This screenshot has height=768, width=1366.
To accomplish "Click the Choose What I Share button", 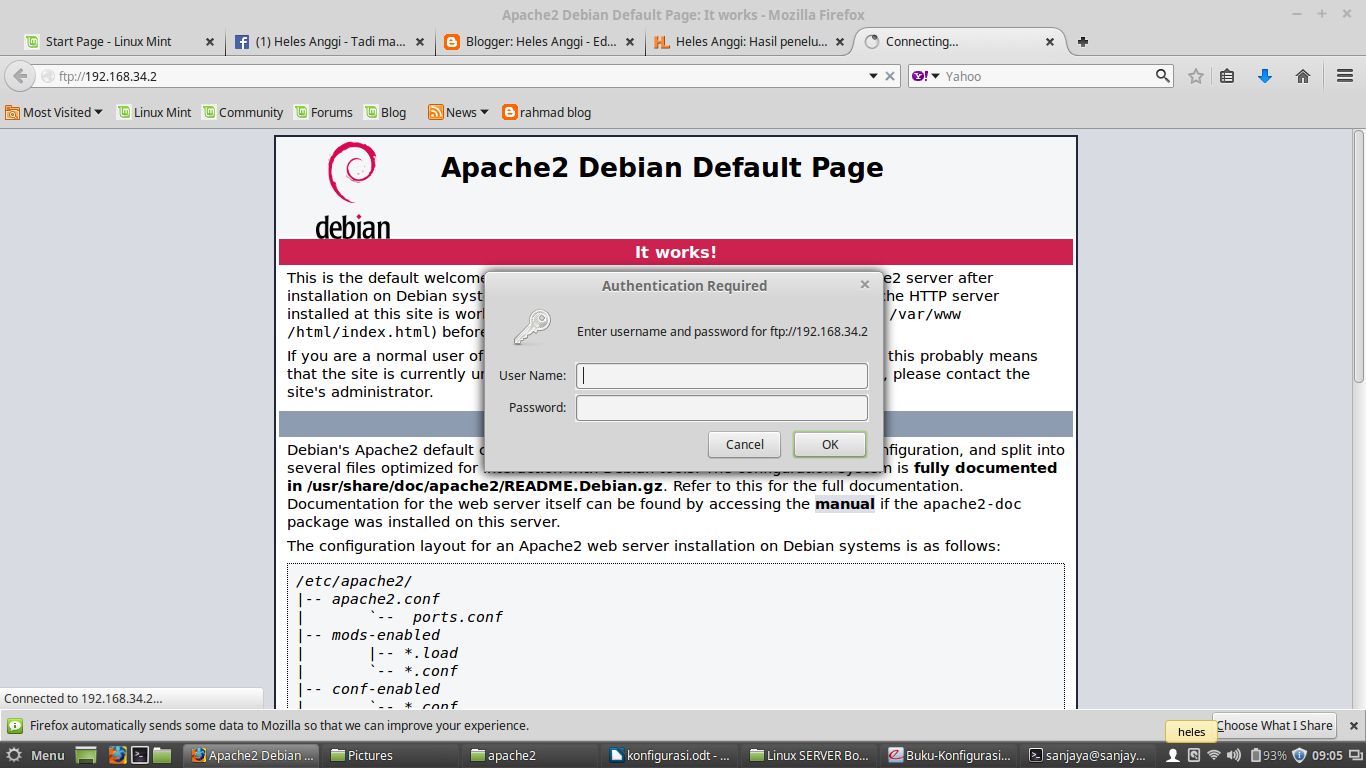I will [x=1275, y=726].
